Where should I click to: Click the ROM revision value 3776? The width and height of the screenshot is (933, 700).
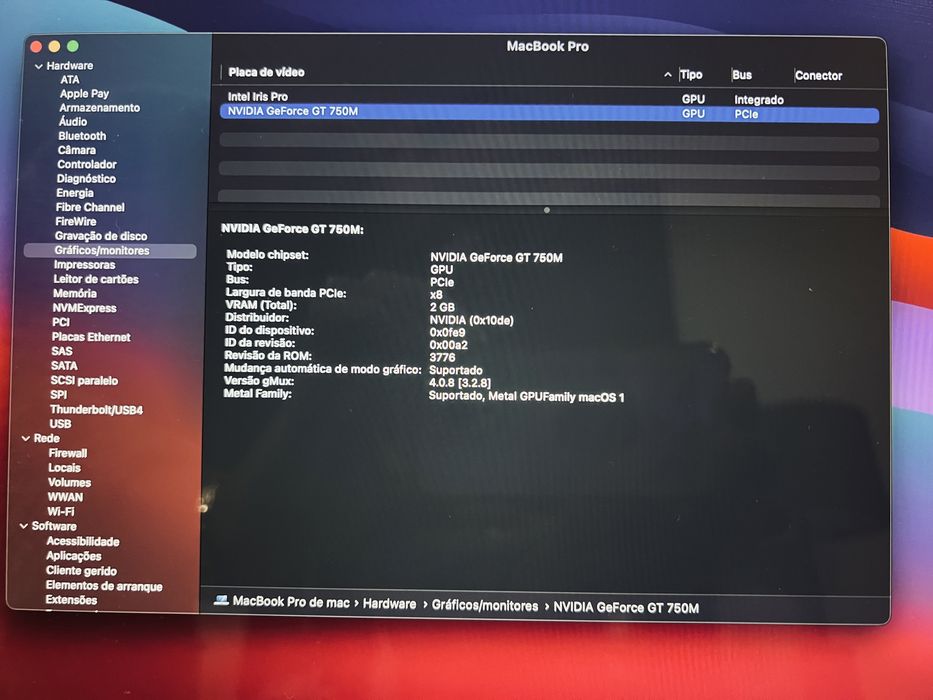pos(442,358)
